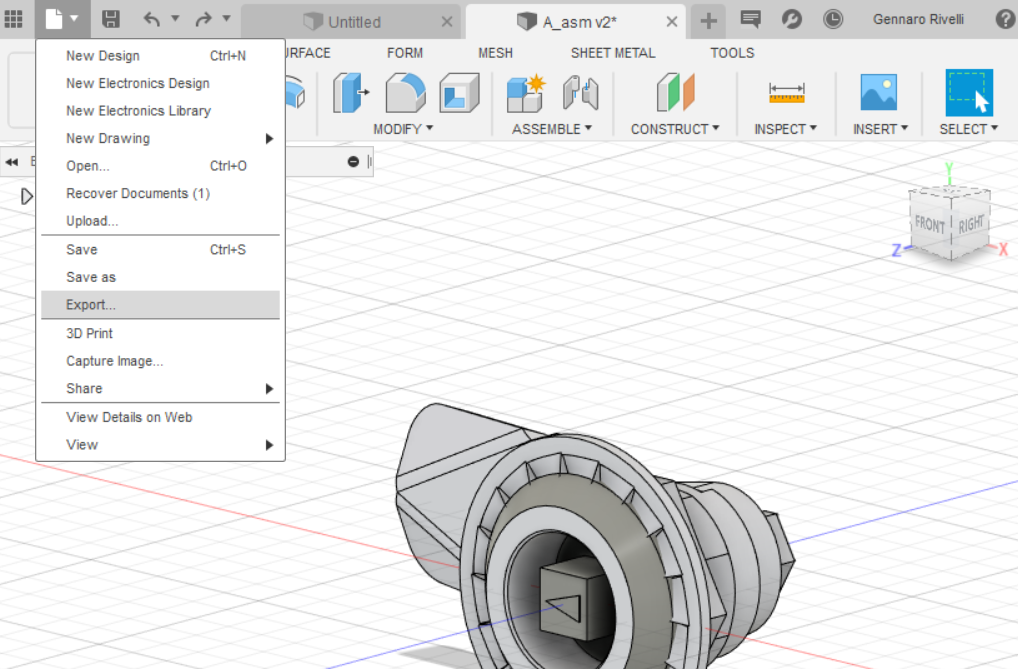Click the Save icon in the toolbar
Image resolution: width=1018 pixels, height=669 pixels.
coord(110,19)
